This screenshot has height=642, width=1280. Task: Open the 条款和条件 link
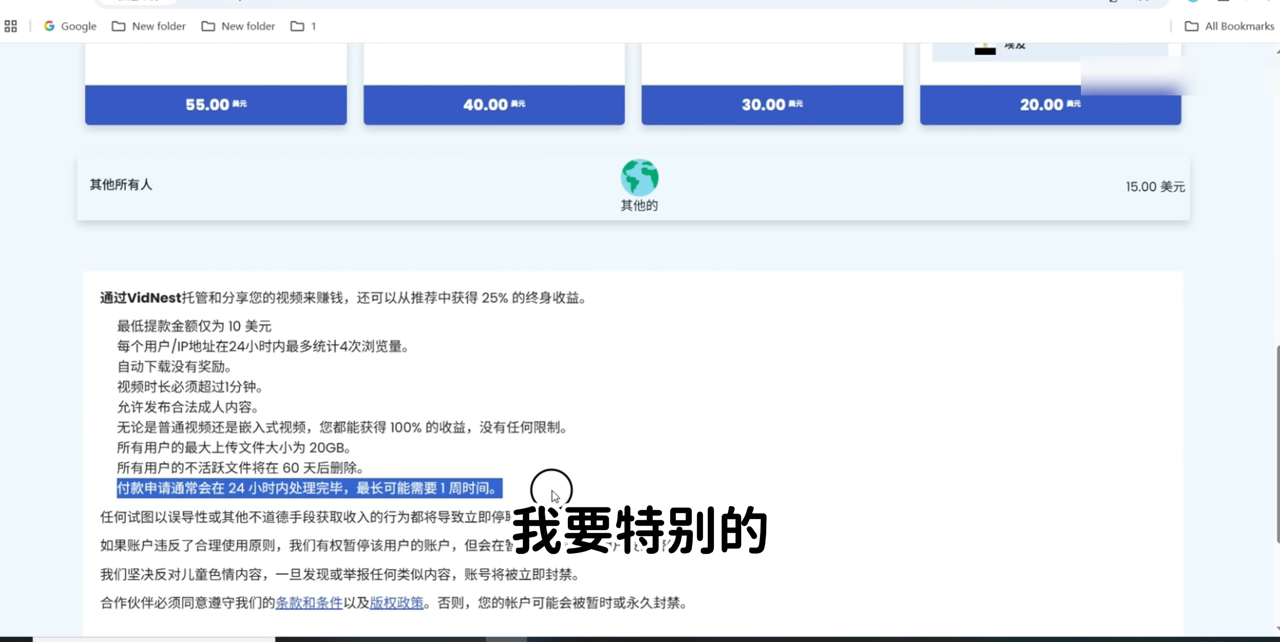click(309, 603)
